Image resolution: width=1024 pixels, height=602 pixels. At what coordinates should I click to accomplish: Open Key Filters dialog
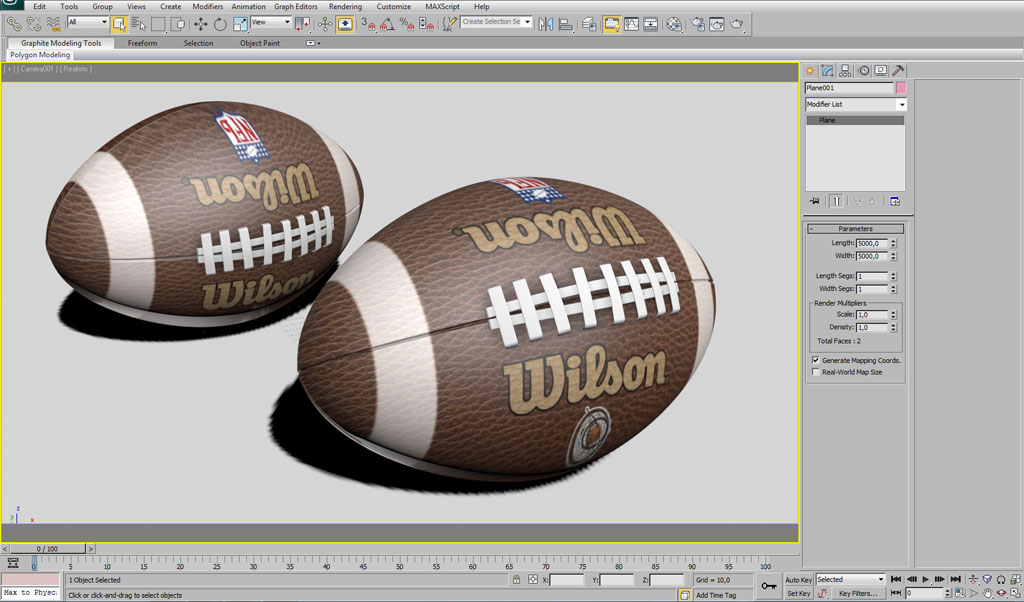point(857,594)
